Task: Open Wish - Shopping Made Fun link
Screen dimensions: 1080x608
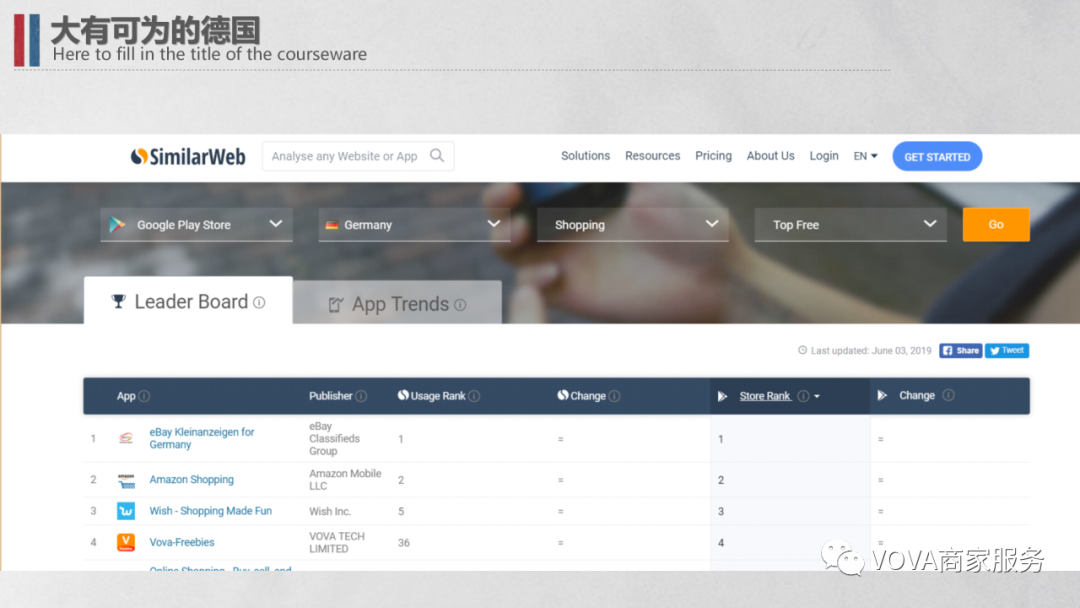Action: [211, 511]
